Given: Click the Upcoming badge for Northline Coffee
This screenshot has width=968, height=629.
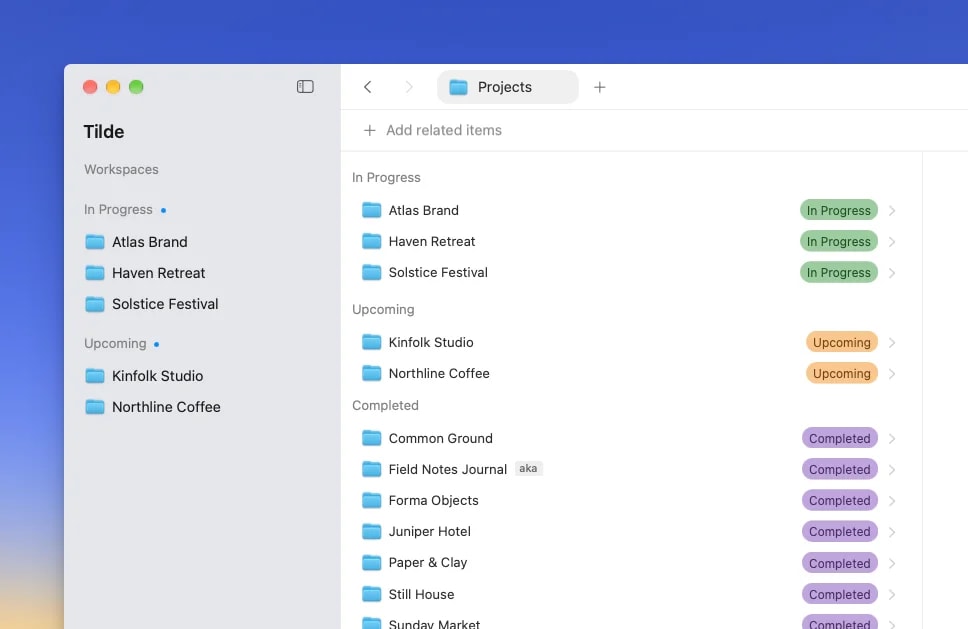Looking at the screenshot, I should [x=841, y=373].
